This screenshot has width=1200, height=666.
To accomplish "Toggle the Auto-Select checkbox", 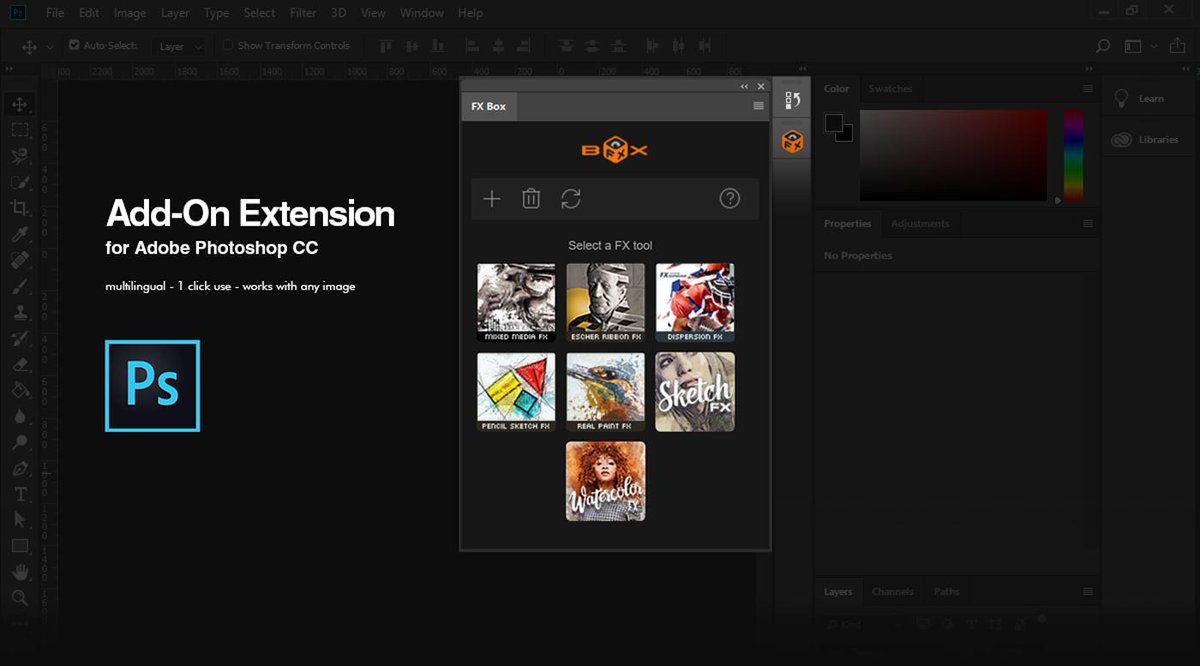I will tap(74, 45).
